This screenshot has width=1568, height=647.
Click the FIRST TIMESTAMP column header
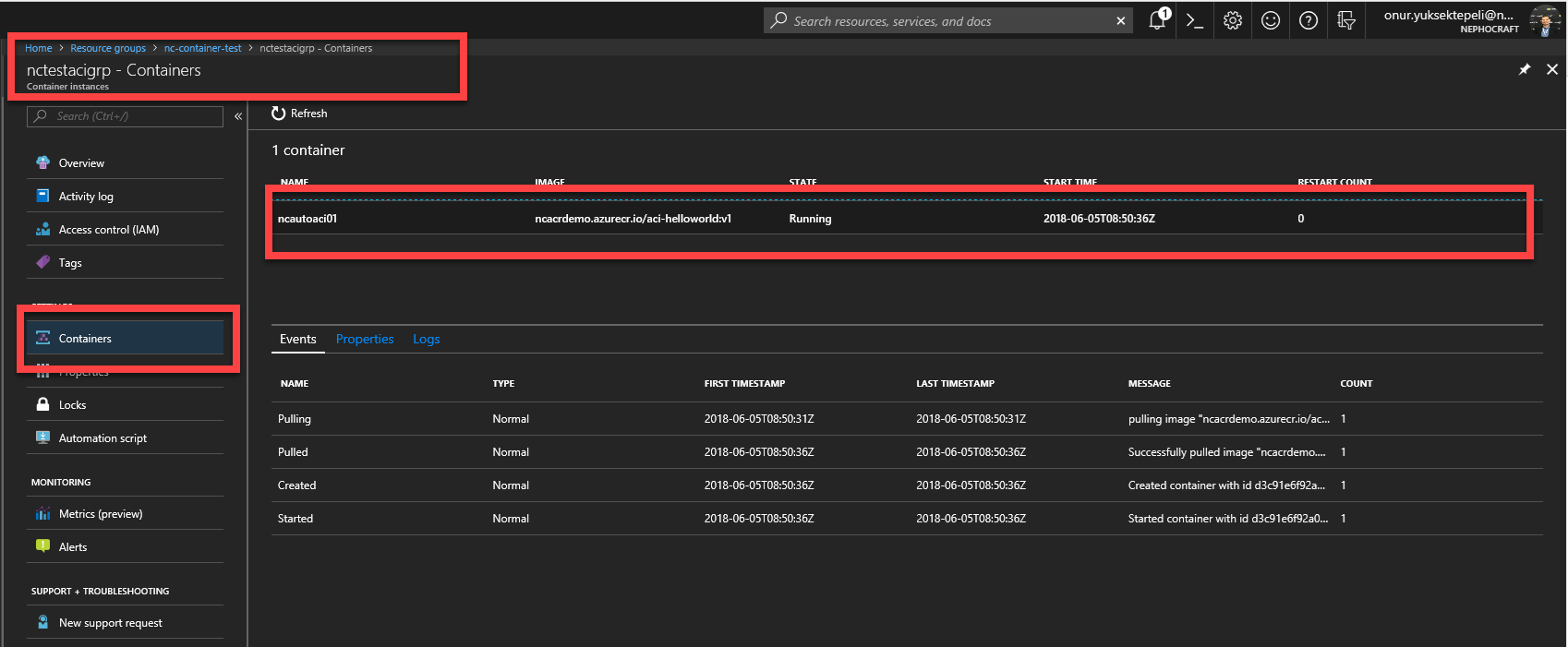(744, 383)
